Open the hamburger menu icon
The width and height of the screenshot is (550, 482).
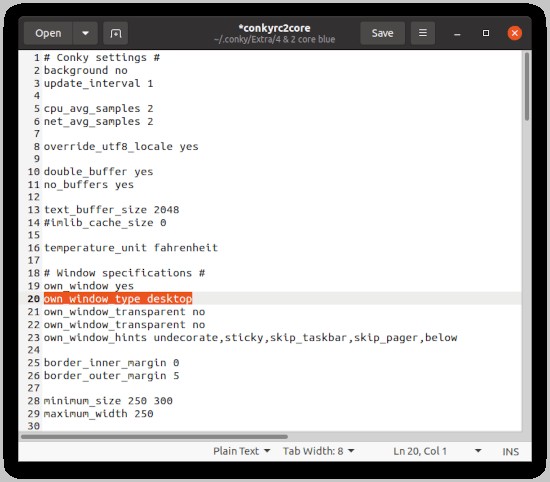pos(423,33)
